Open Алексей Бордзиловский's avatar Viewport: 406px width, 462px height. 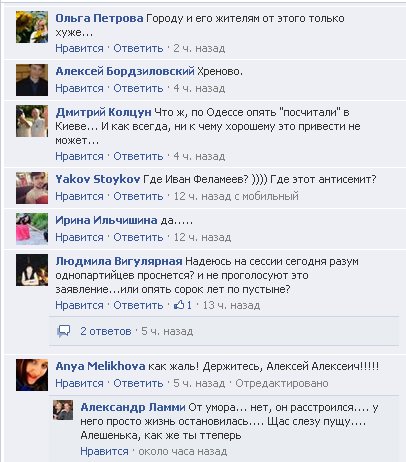click(x=32, y=80)
